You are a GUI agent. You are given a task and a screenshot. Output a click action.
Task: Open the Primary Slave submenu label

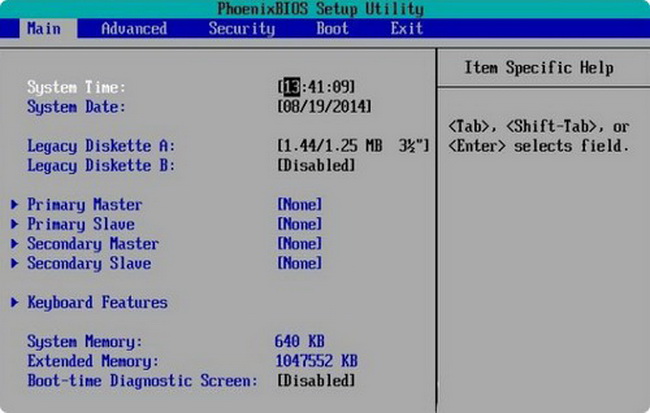[81, 224]
